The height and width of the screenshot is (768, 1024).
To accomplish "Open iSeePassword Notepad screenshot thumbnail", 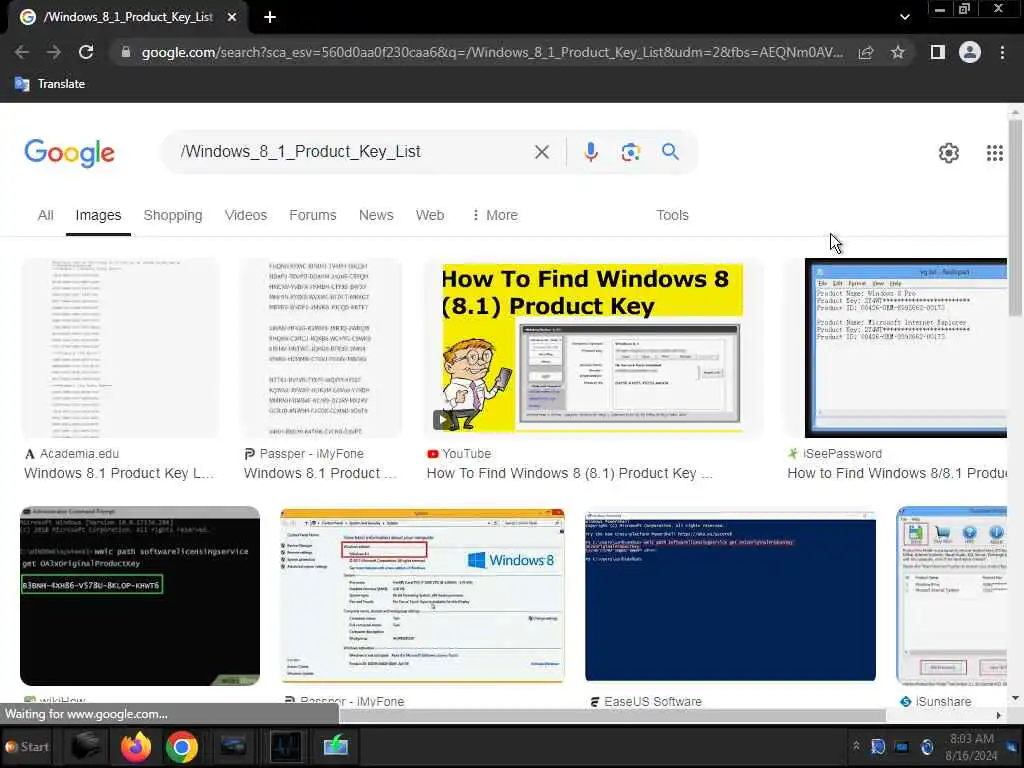I will click(x=906, y=348).
